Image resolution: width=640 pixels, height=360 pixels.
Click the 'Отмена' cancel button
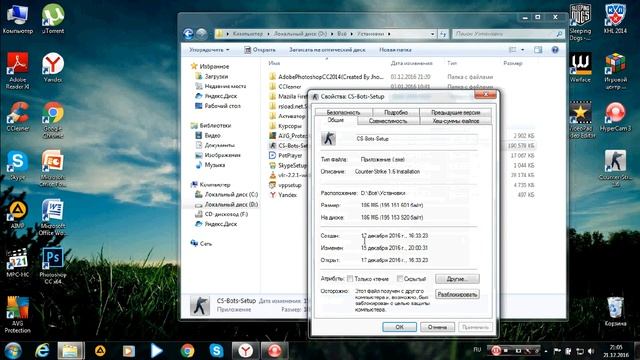(x=437, y=327)
